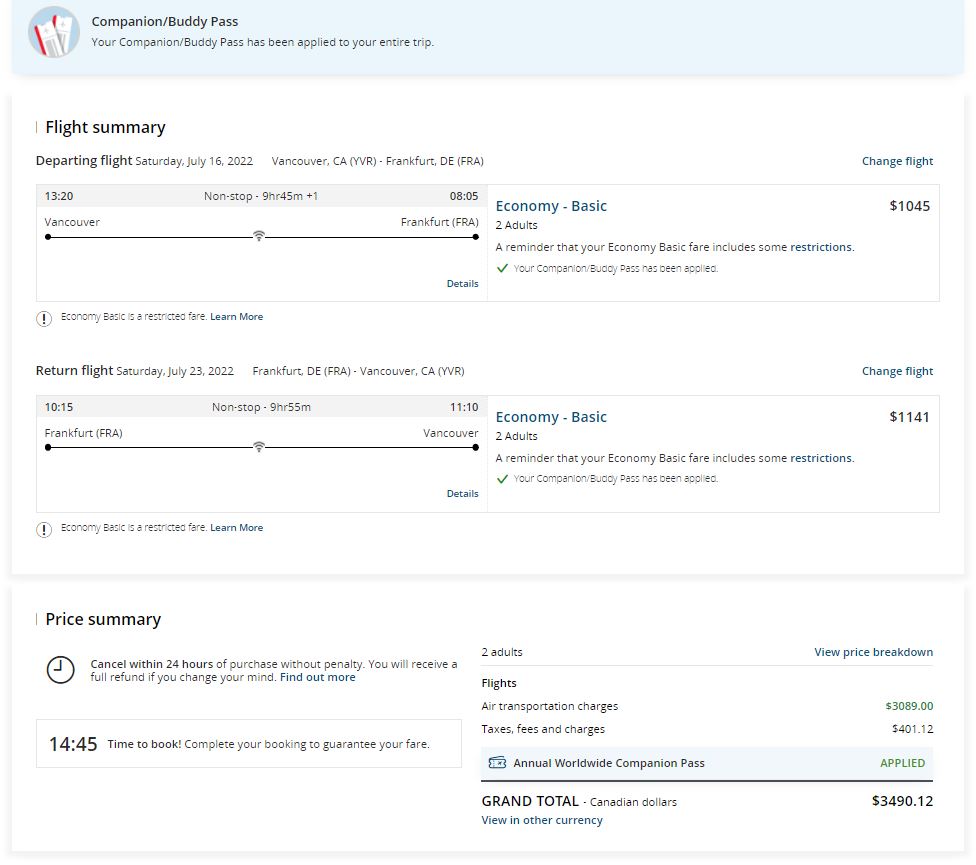Click the Wi-Fi icon on return flight

pyautogui.click(x=259, y=447)
